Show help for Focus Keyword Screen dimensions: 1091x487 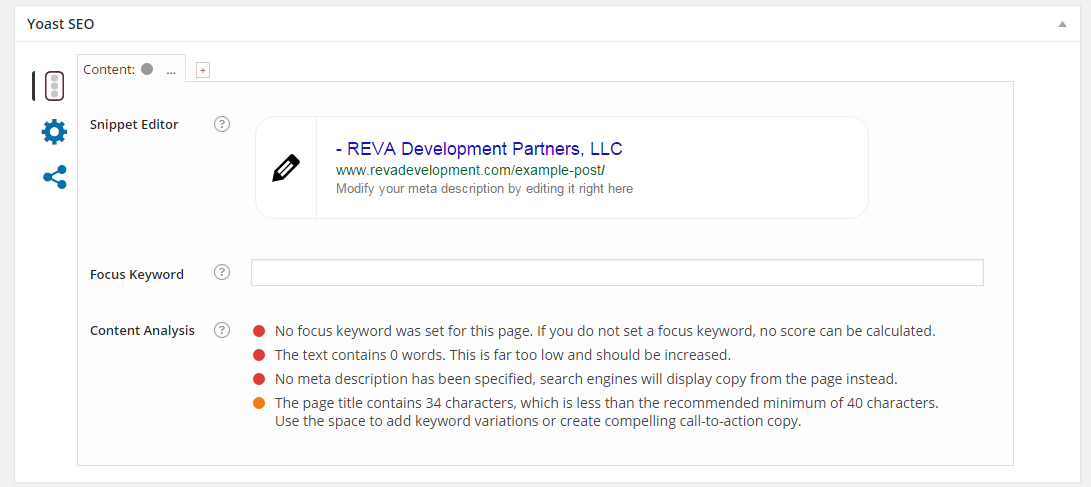click(x=221, y=272)
